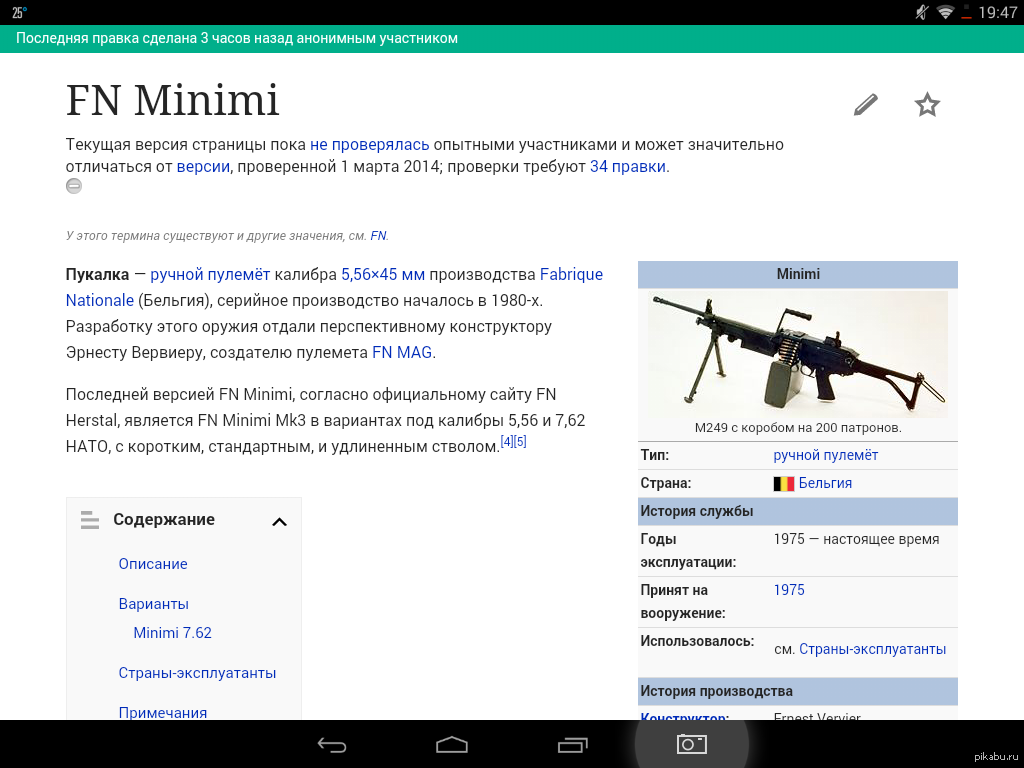
Task: Tap the camera screenshot button
Action: (x=692, y=744)
